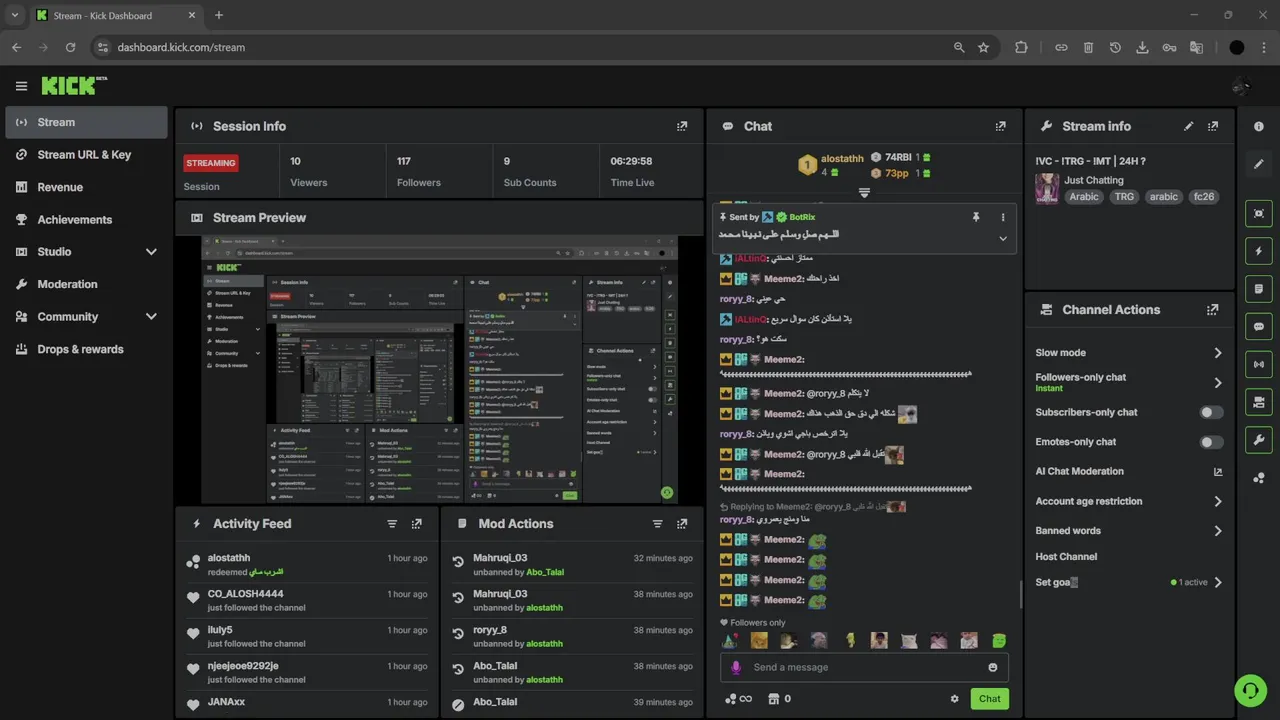Filter the Mod Actions list

657,523
